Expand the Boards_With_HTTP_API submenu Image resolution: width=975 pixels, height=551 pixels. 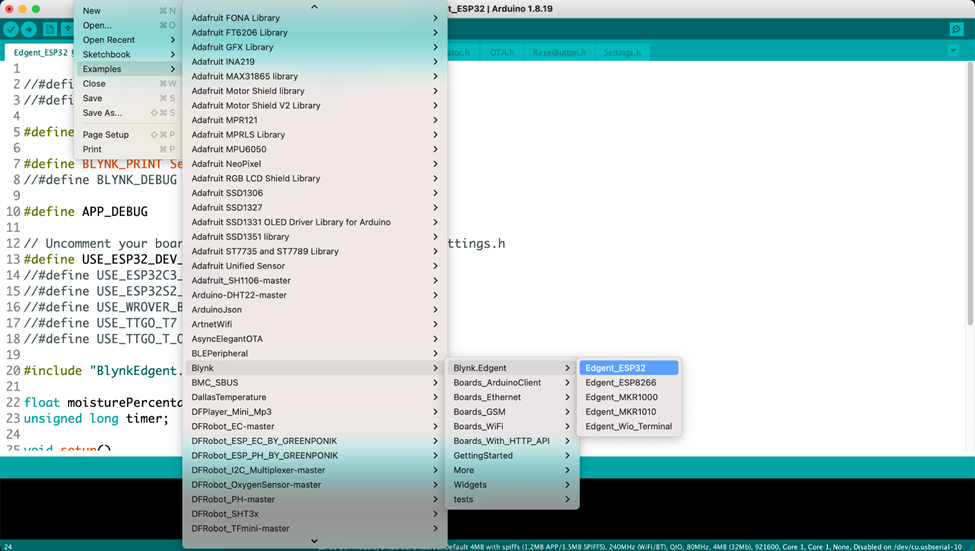512,441
